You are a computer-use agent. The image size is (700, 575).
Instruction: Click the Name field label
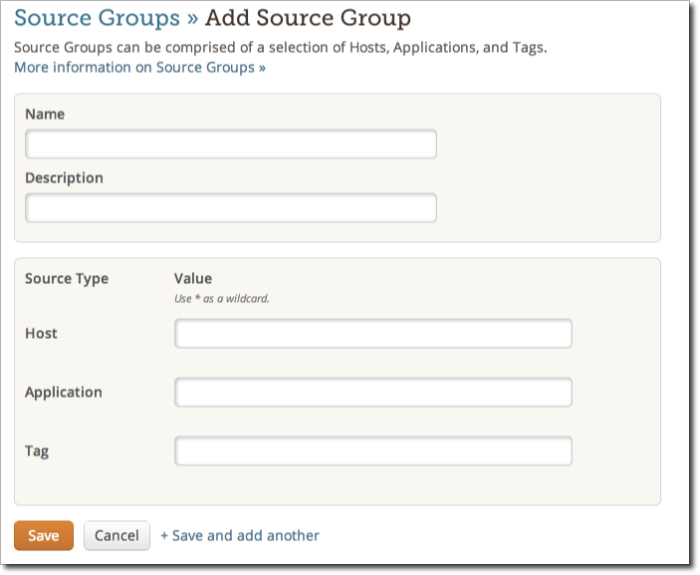point(45,114)
